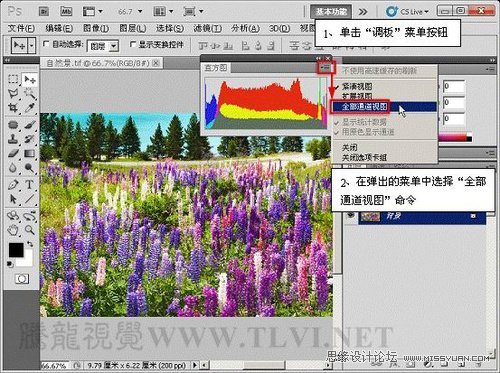Select the 背景 layer thumbnail
Image resolution: width=500 pixels, height=373 pixels.
[370, 216]
